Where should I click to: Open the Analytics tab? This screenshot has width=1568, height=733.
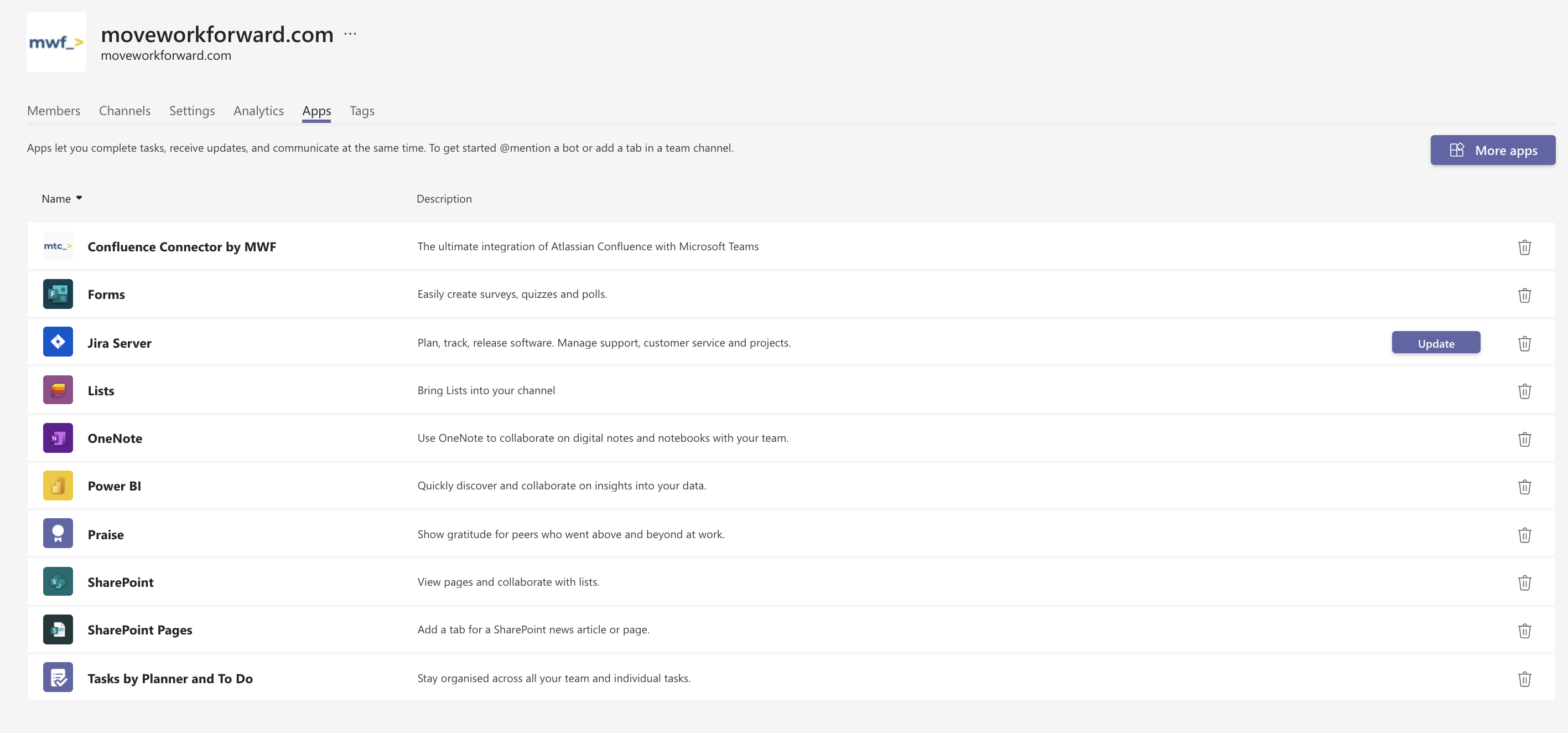point(258,111)
